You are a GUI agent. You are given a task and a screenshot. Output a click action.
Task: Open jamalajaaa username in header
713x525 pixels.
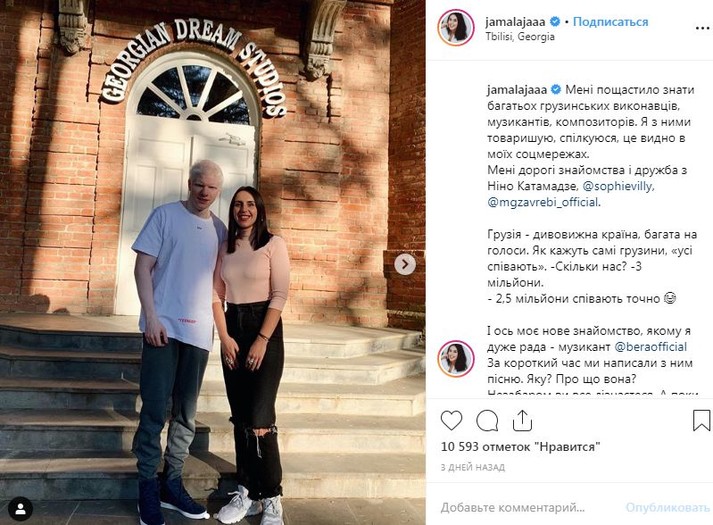[516, 21]
